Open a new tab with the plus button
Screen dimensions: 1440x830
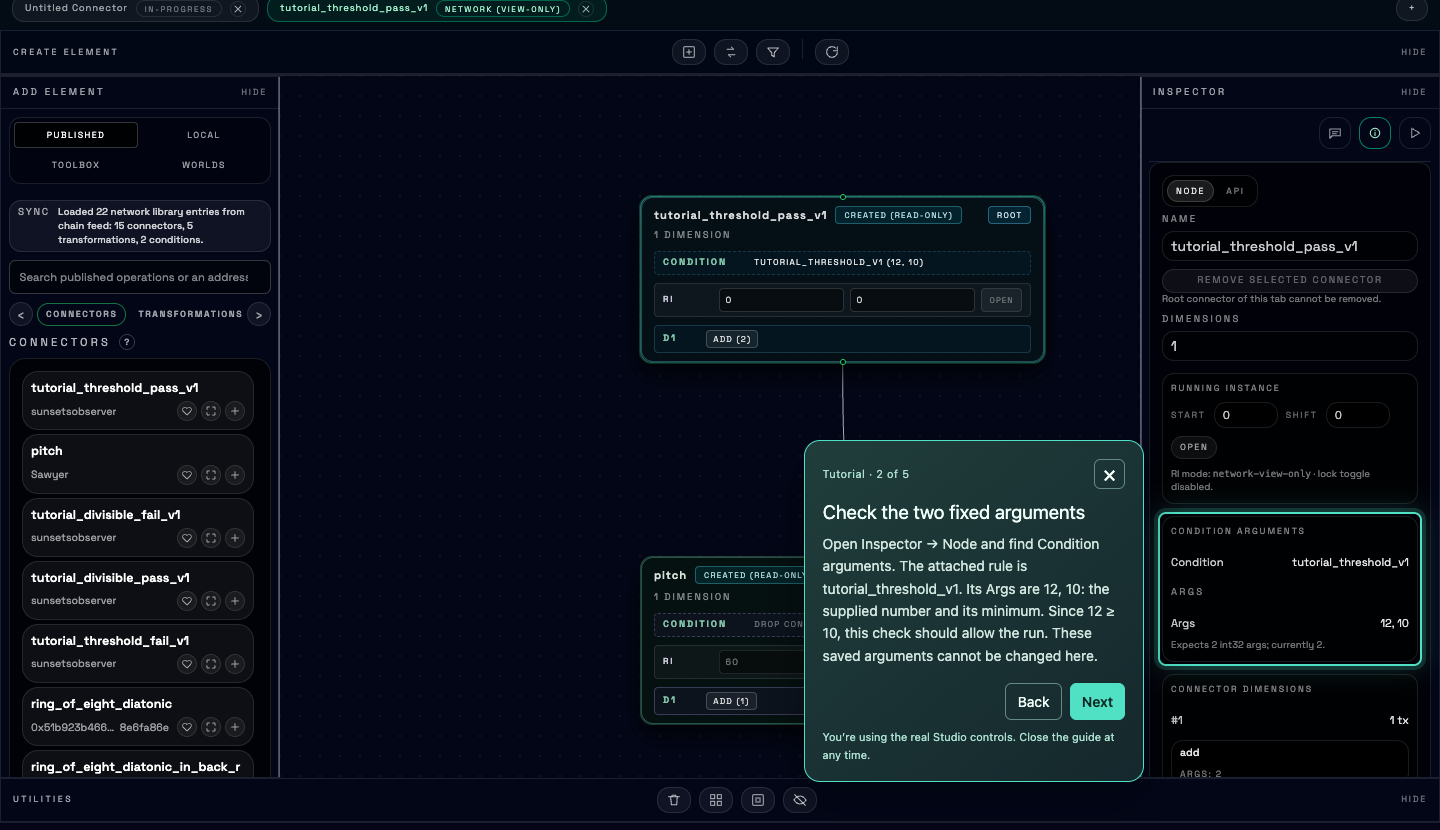1411,8
